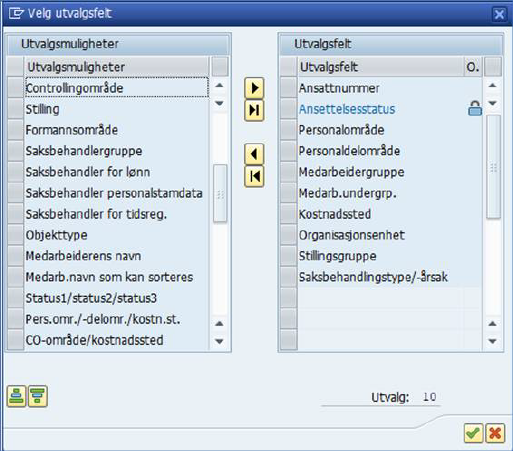Select Ansettelsesstatus in Utvalgsfelt list

coord(381,109)
